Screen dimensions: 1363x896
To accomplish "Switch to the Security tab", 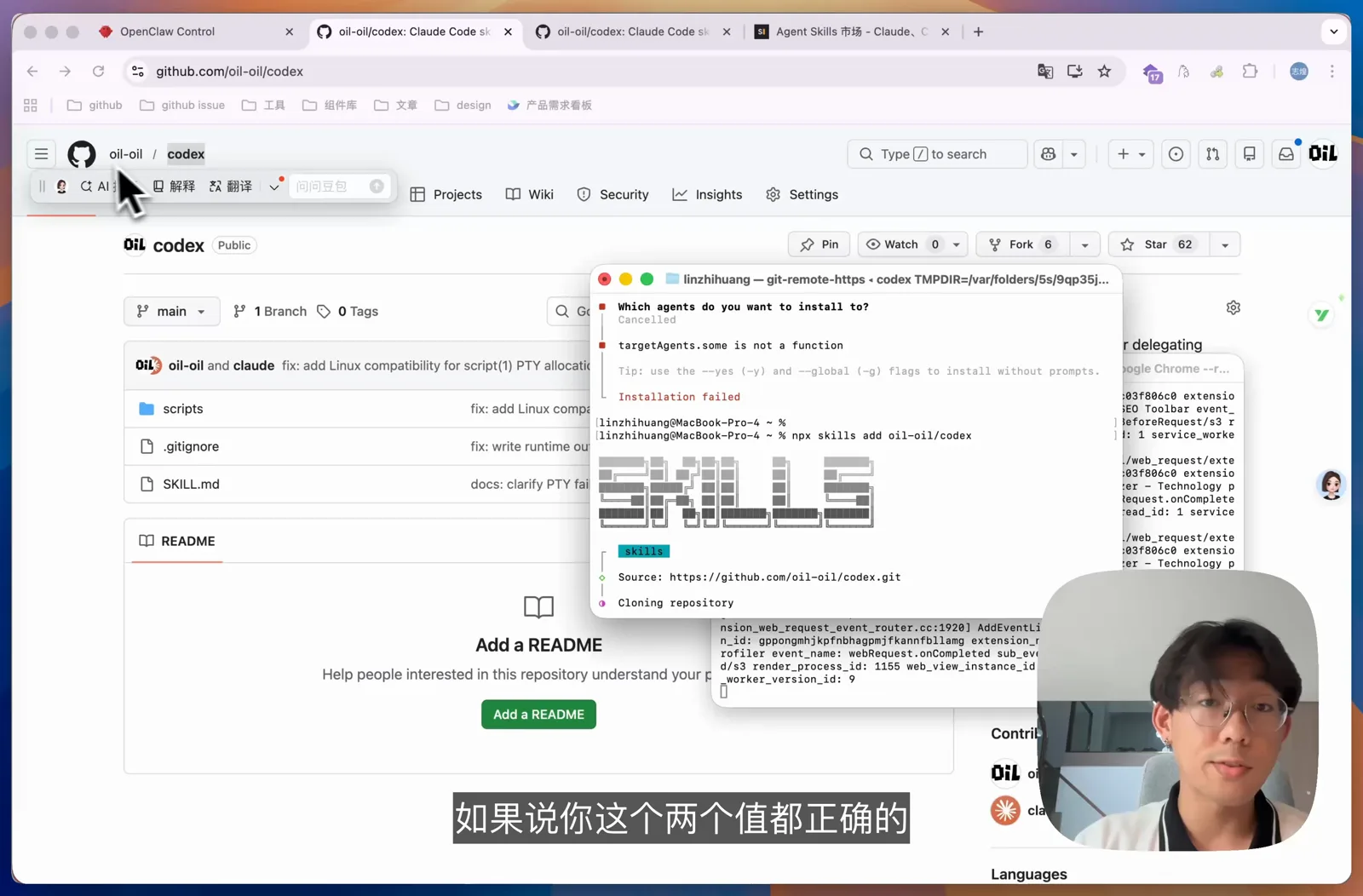I will pos(612,194).
